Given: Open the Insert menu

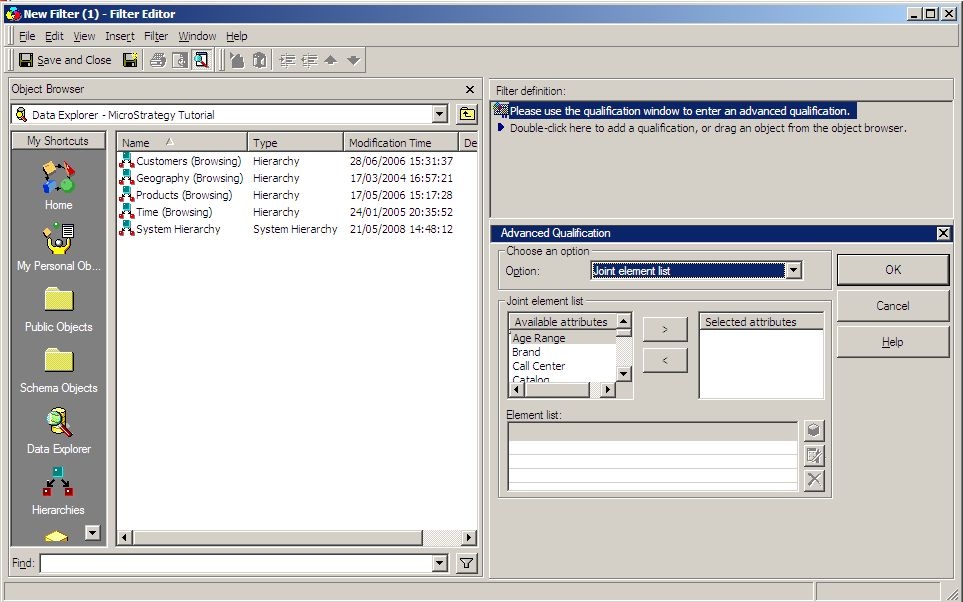Looking at the screenshot, I should point(119,36).
